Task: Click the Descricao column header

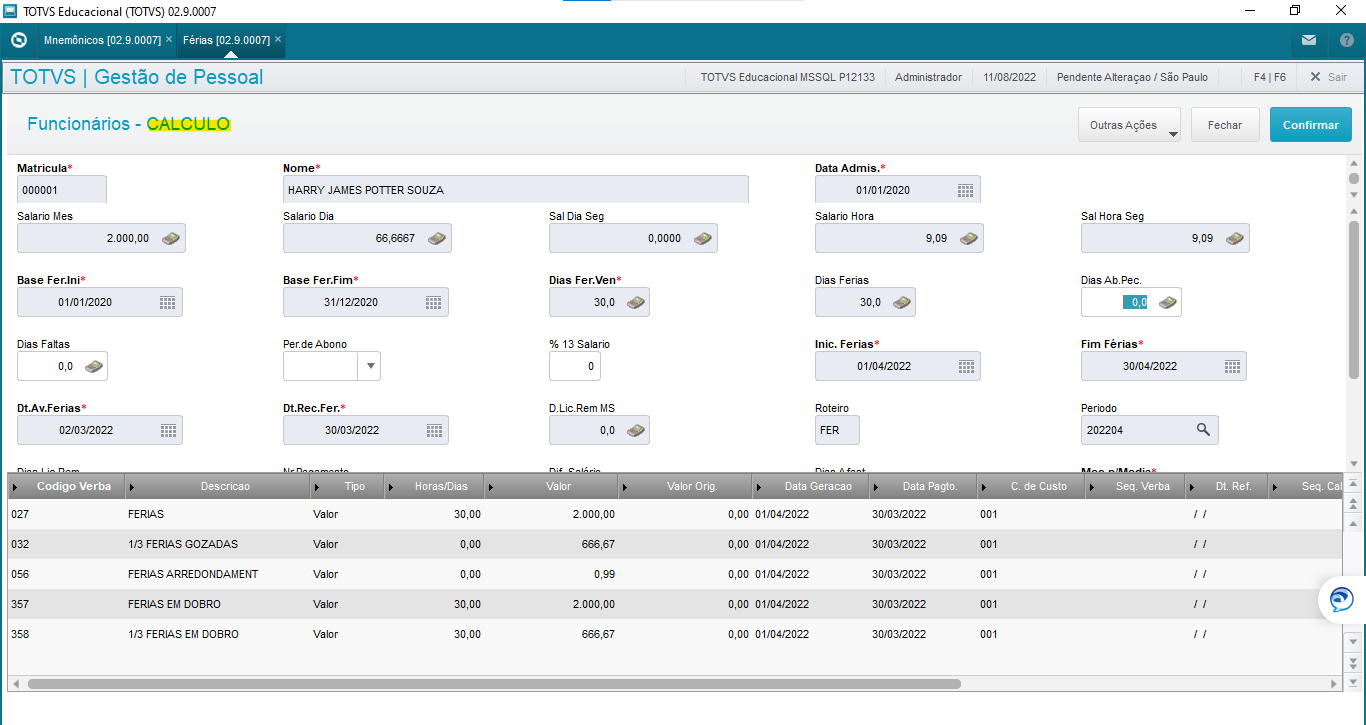Action: pyautogui.click(x=219, y=486)
